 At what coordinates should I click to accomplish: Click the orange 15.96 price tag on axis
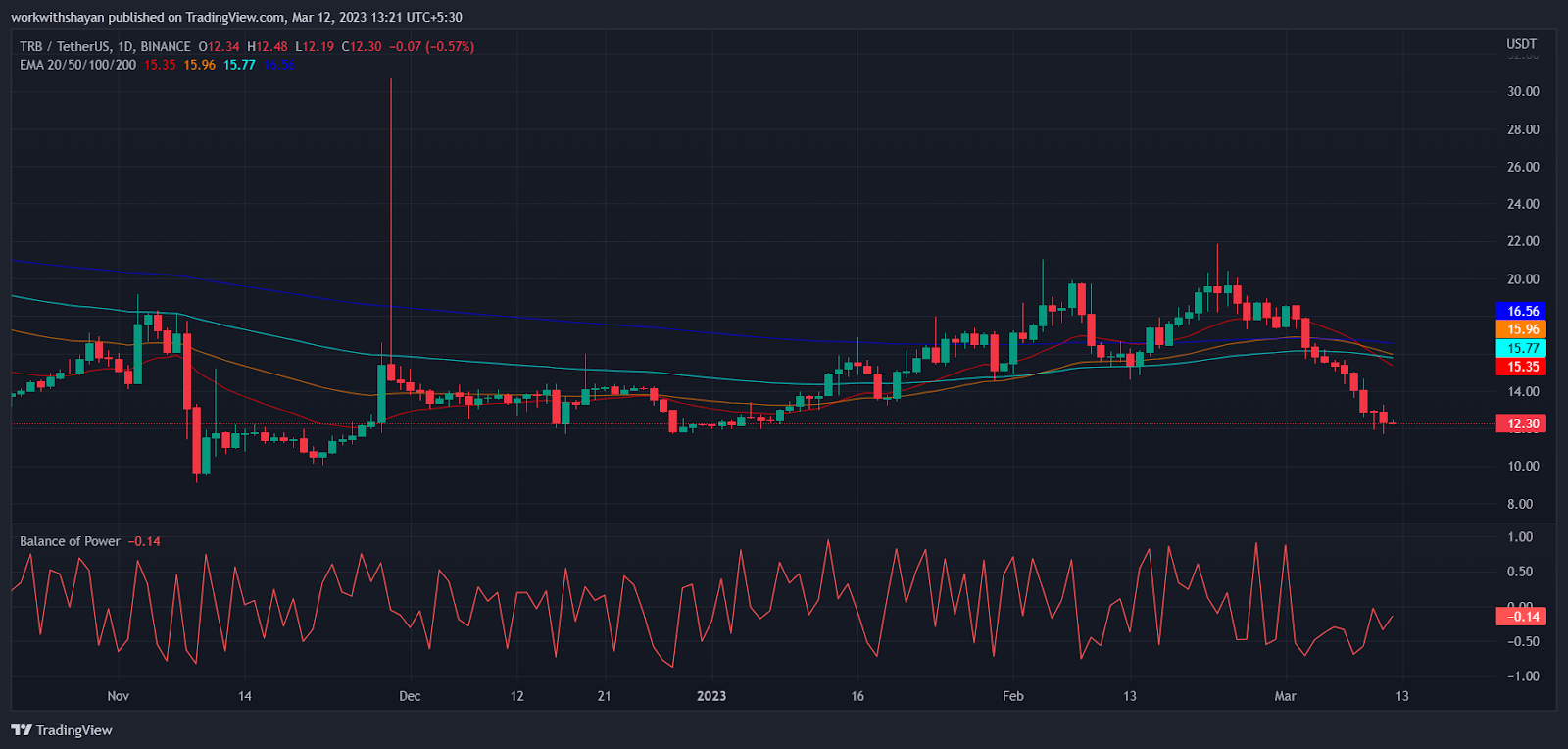[x=1521, y=329]
